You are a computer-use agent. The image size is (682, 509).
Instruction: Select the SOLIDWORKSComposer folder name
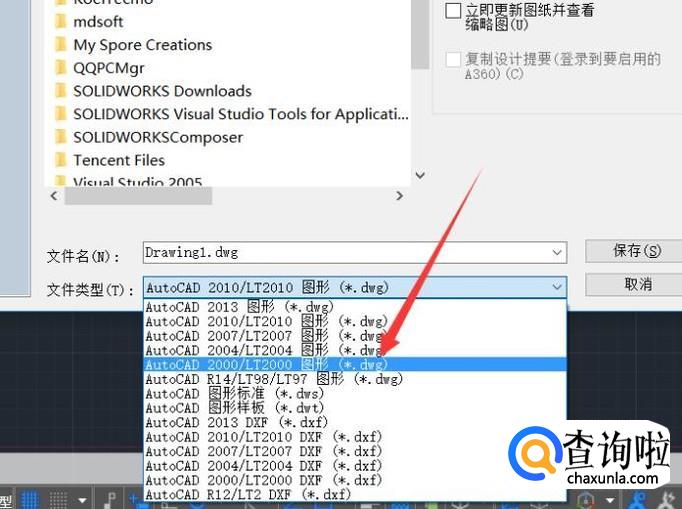pyautogui.click(x=158, y=137)
